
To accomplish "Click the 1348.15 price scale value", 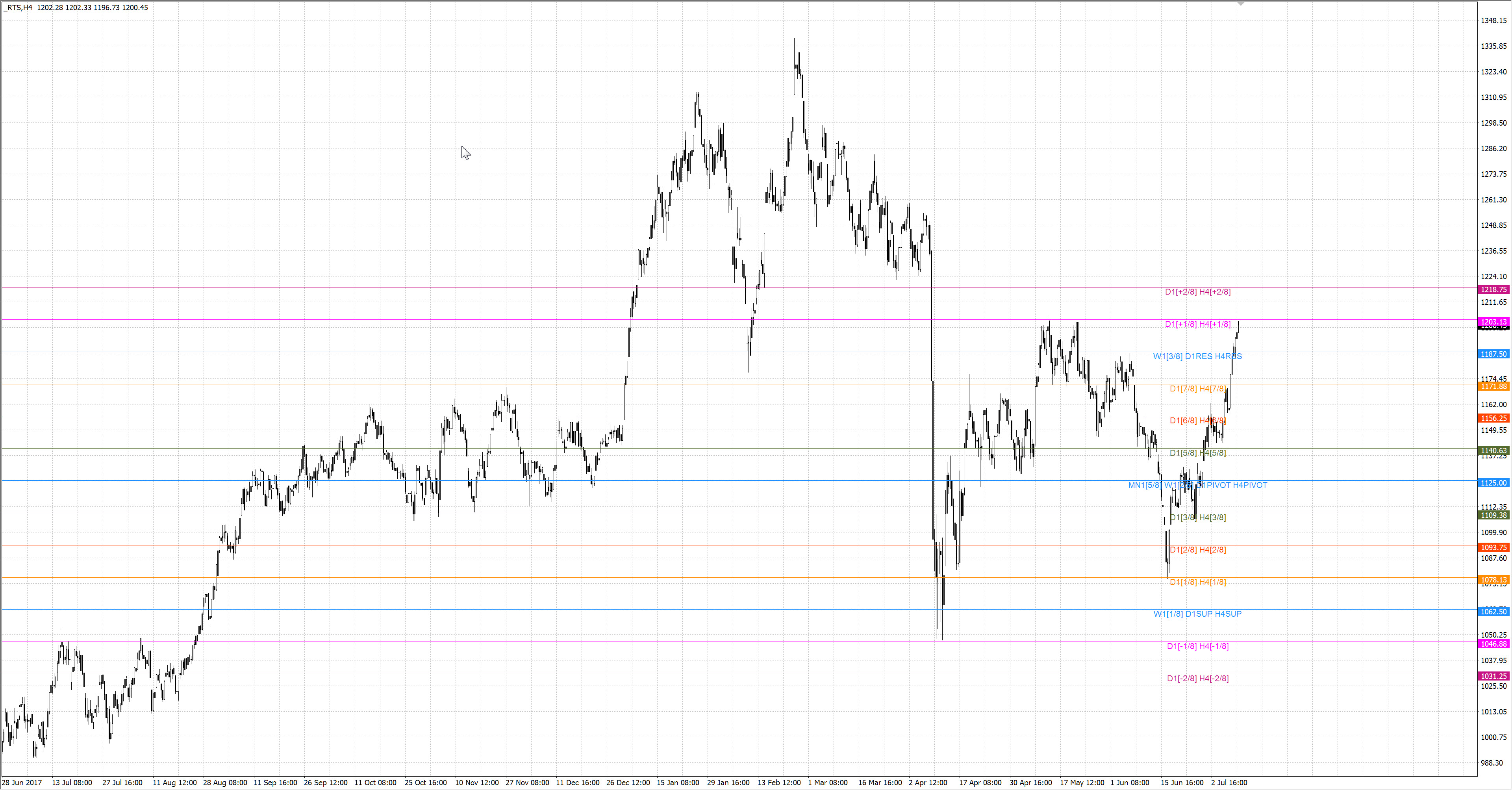I will [x=1493, y=20].
